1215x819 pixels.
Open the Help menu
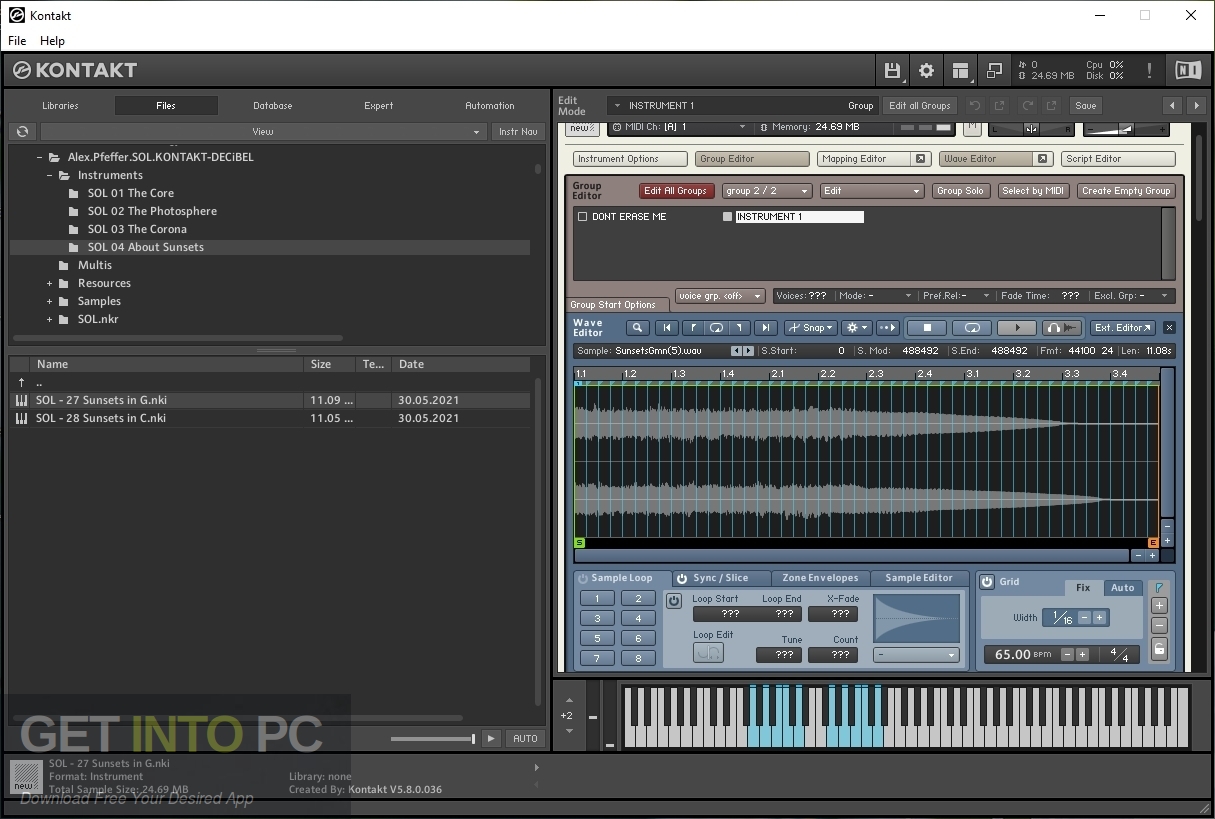52,41
